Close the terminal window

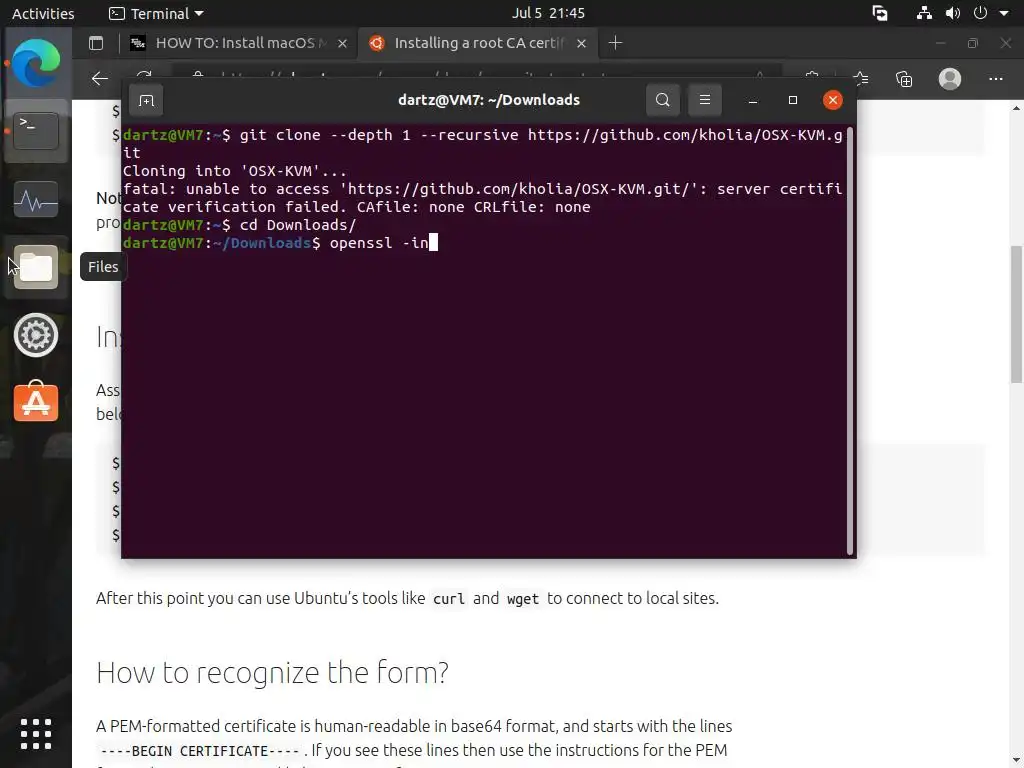click(833, 100)
